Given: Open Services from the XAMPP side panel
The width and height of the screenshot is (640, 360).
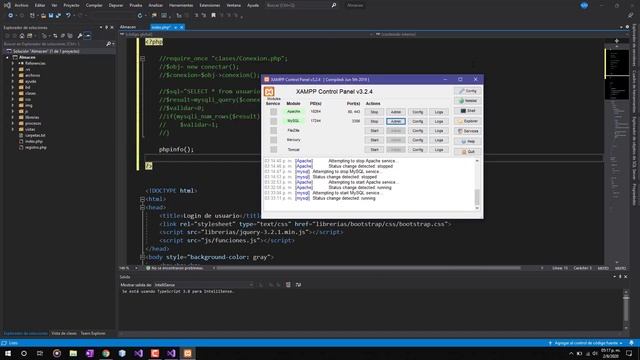Looking at the screenshot, I should [467, 131].
